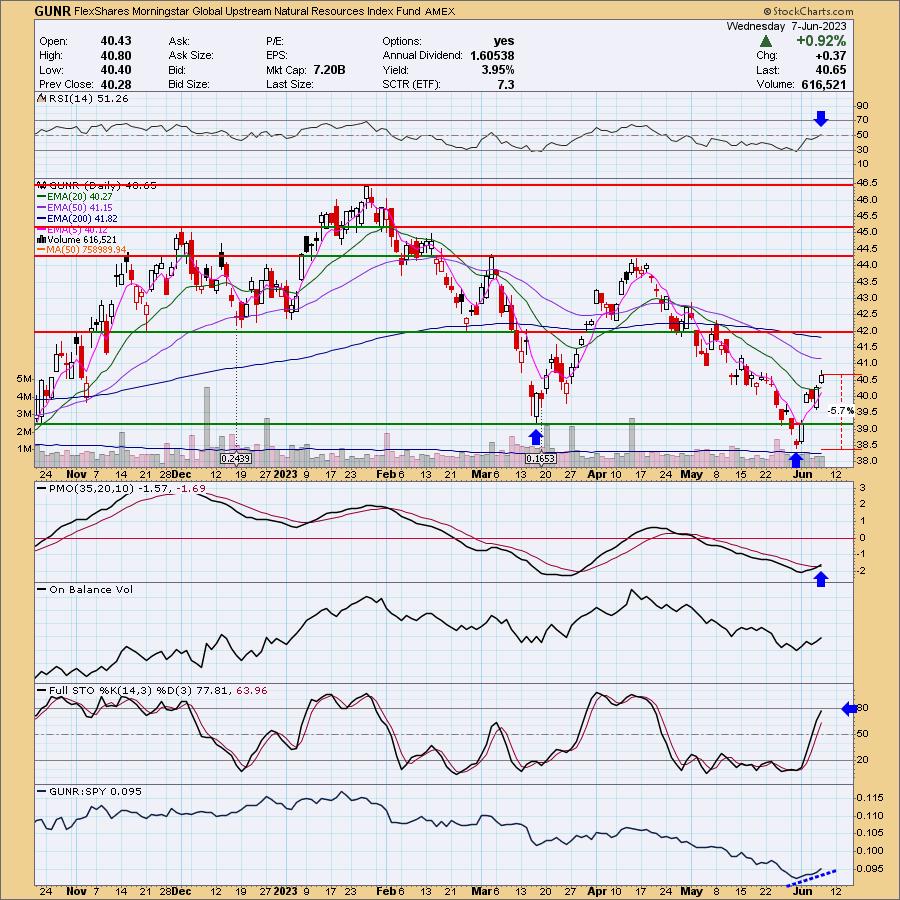900x900 pixels.
Task: Click the GUNR (Daily) 40.65 legend label
Action: [x=103, y=185]
